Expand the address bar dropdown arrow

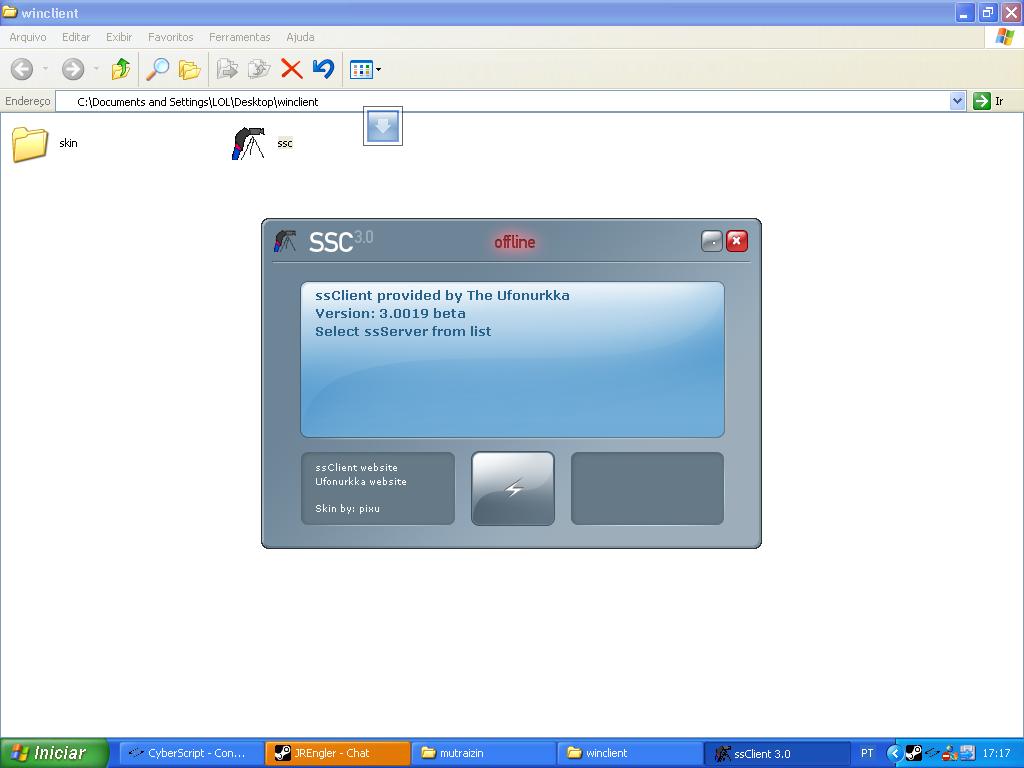tap(957, 101)
